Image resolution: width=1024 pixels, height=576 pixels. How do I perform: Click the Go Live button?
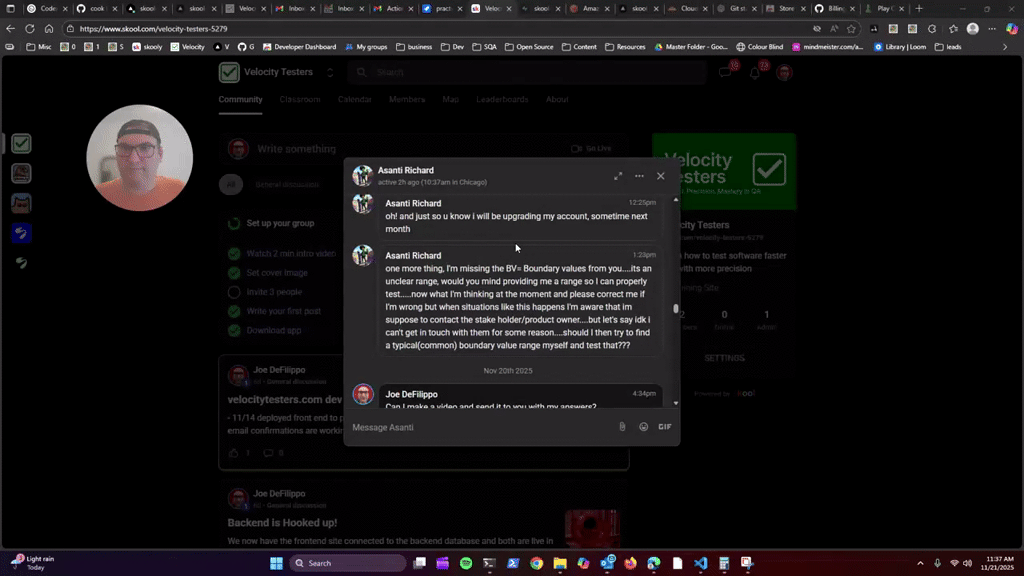click(x=591, y=148)
